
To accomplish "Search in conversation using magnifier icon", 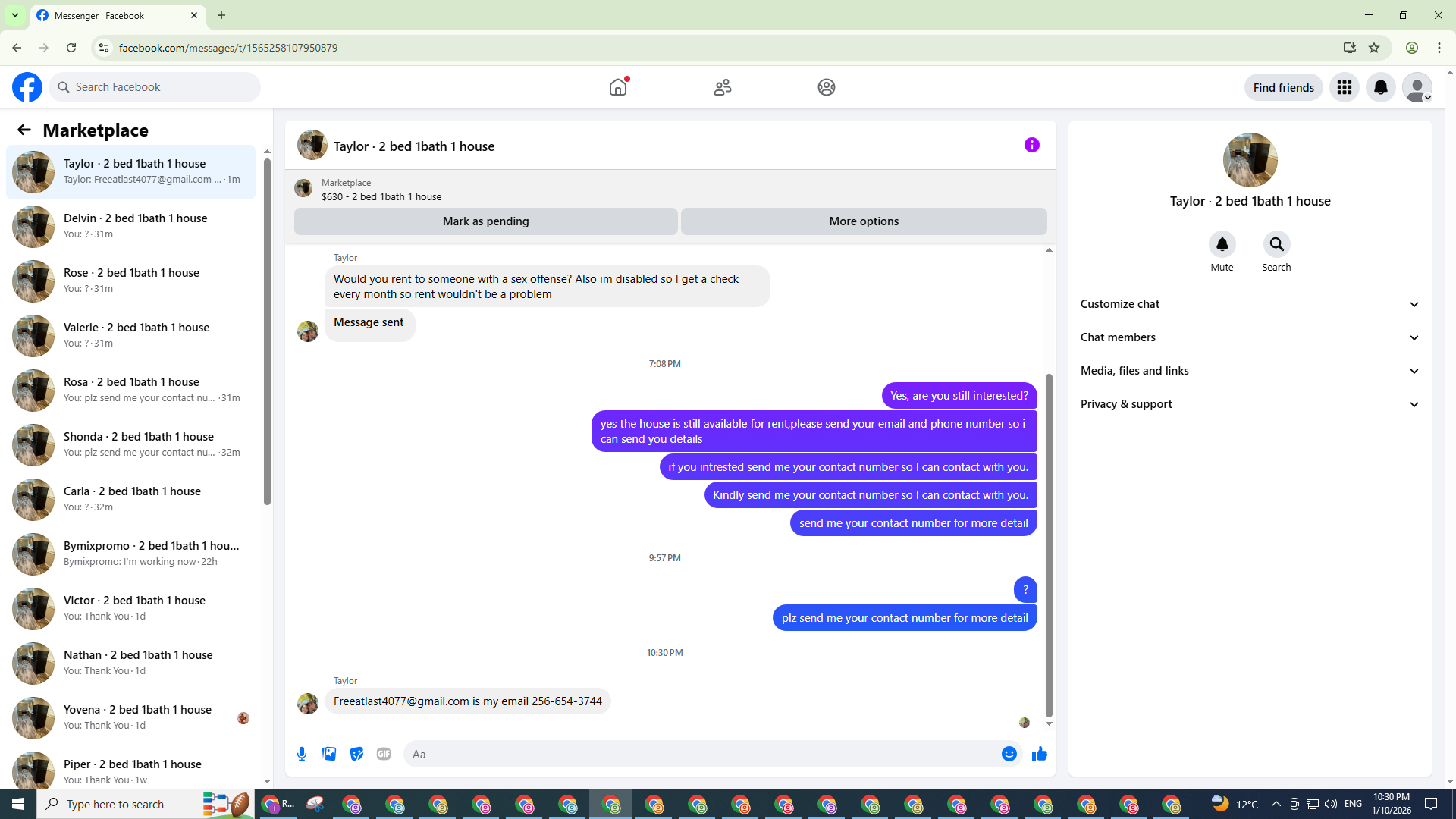I will [x=1276, y=244].
